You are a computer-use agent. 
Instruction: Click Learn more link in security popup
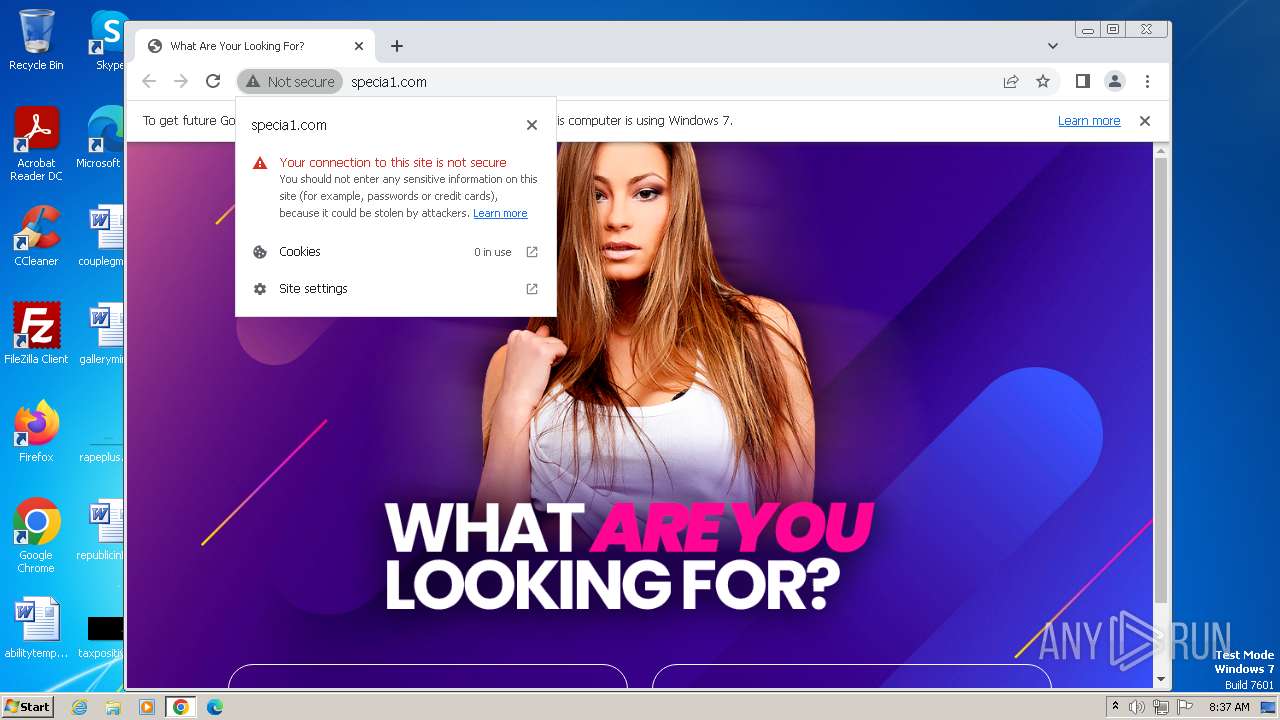click(500, 213)
